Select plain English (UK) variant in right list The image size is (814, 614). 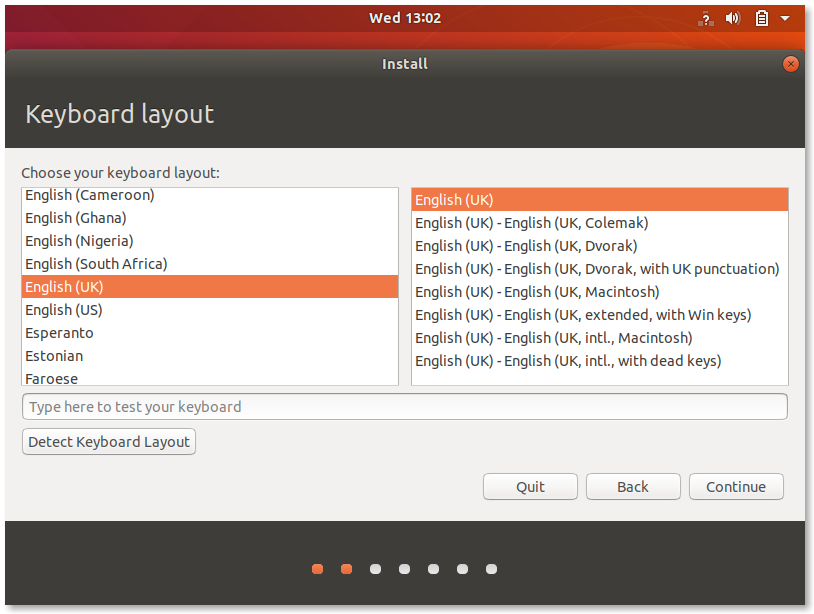pyautogui.click(x=600, y=200)
